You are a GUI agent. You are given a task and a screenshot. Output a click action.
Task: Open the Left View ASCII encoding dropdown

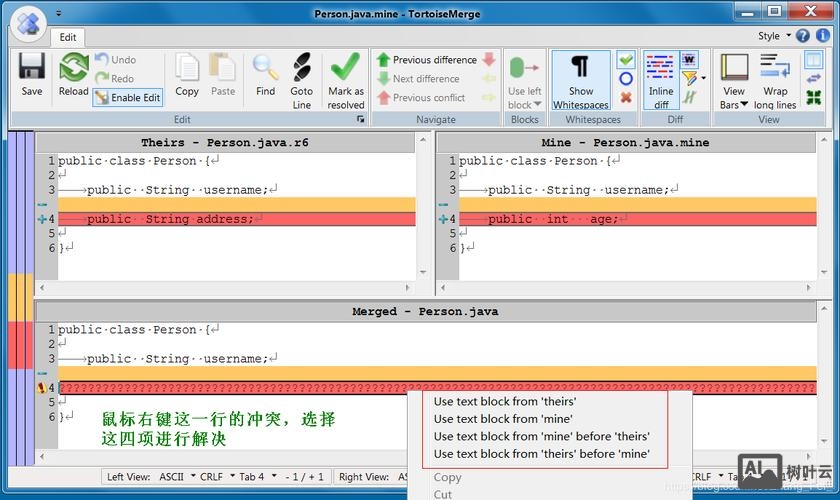(x=176, y=477)
